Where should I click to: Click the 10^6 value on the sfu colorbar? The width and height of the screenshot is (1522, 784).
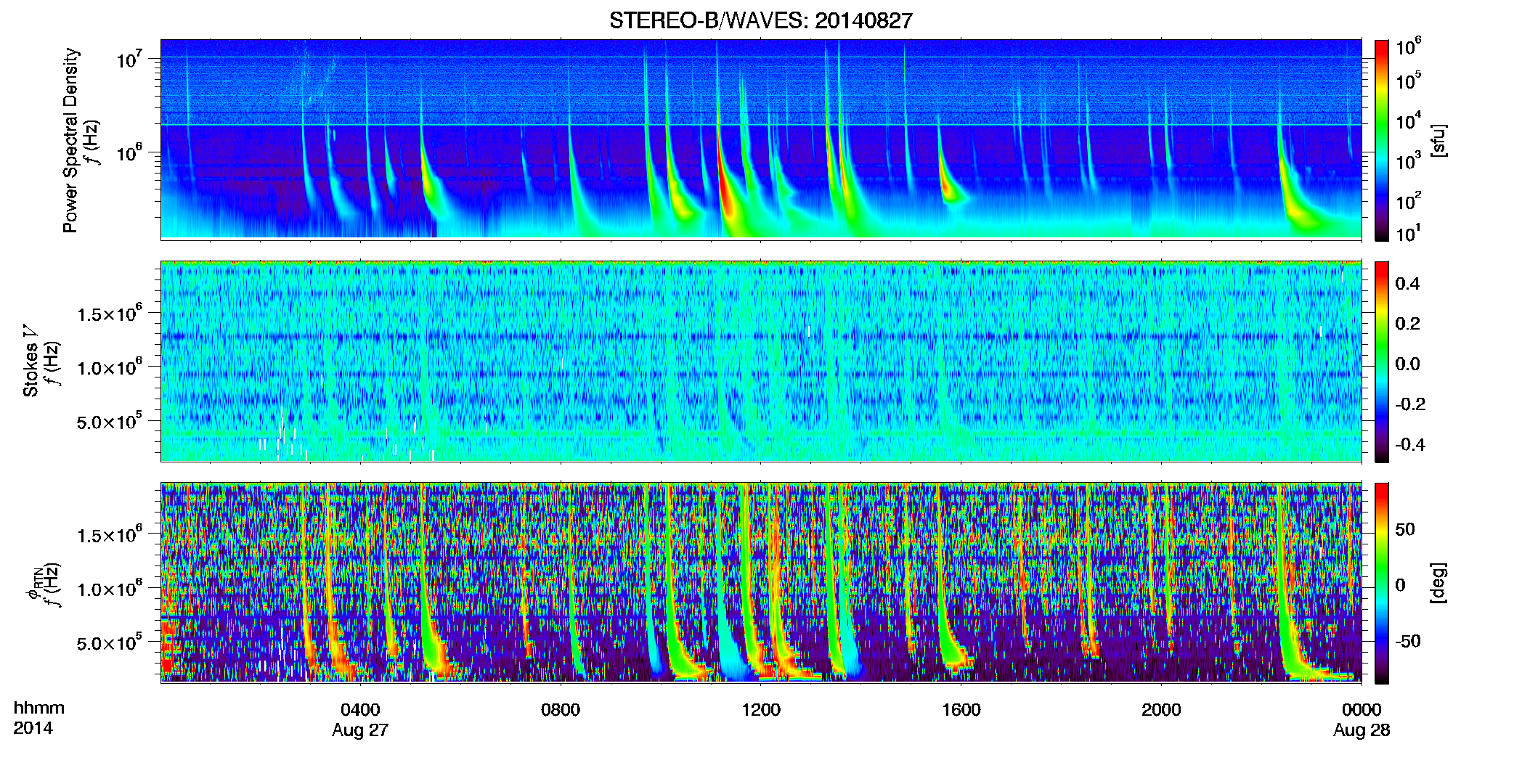(x=1408, y=47)
